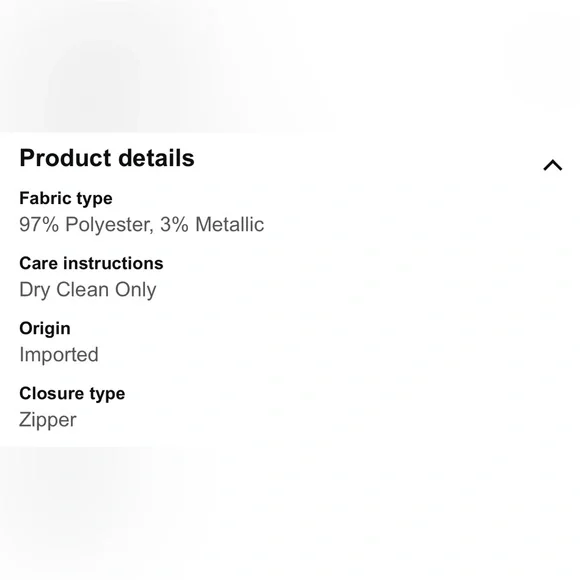Click the word Polyester in fabric composition
Image resolution: width=580 pixels, height=580 pixels.
pyautogui.click(x=109, y=225)
